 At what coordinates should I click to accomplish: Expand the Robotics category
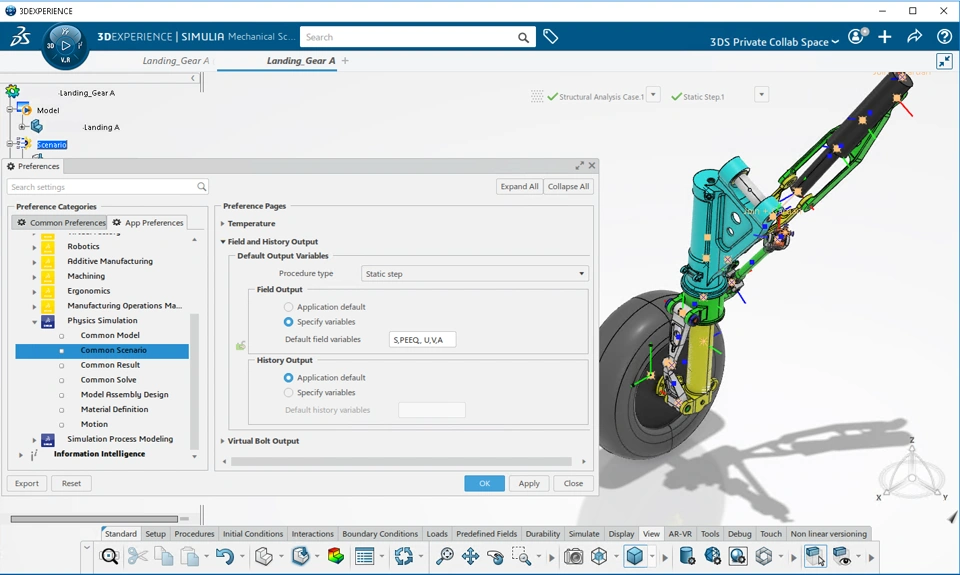pos(34,247)
